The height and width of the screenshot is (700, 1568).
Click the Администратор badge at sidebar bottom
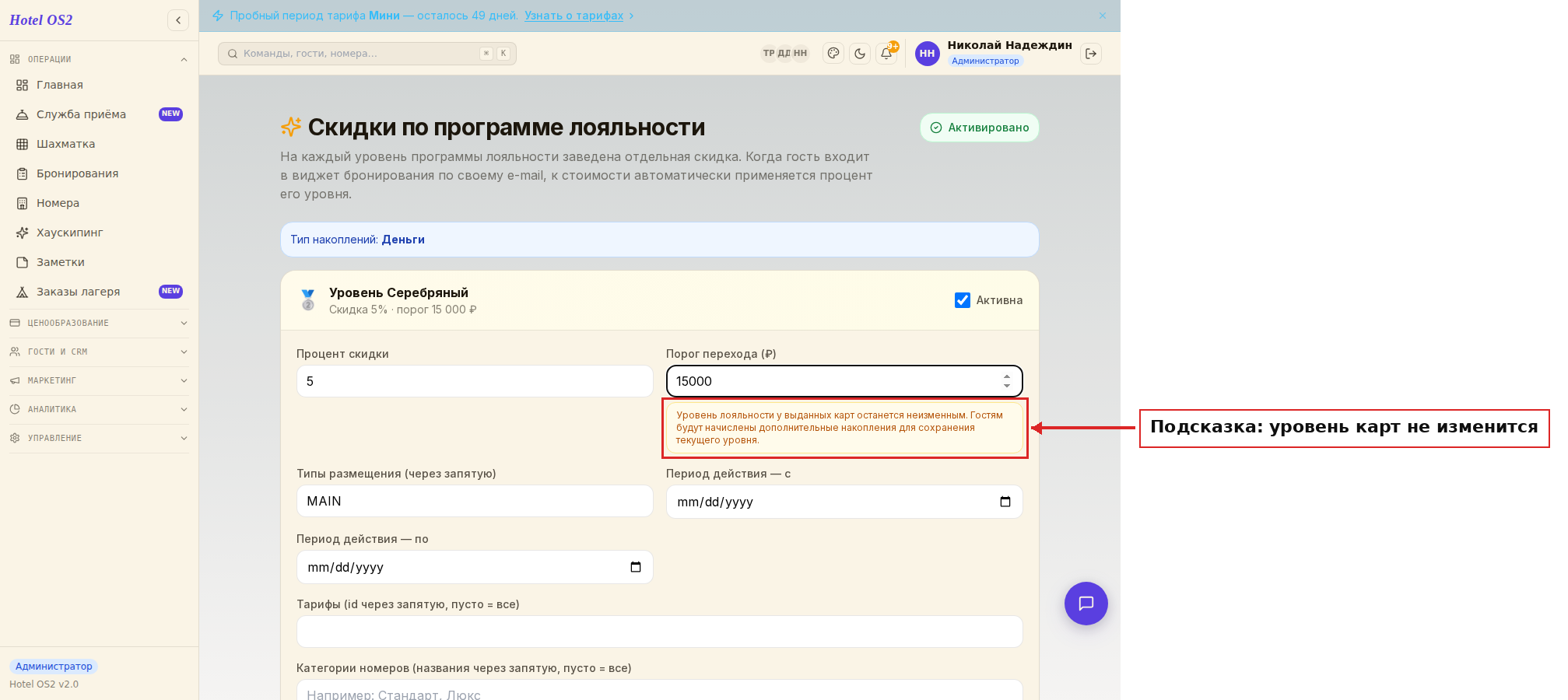54,667
